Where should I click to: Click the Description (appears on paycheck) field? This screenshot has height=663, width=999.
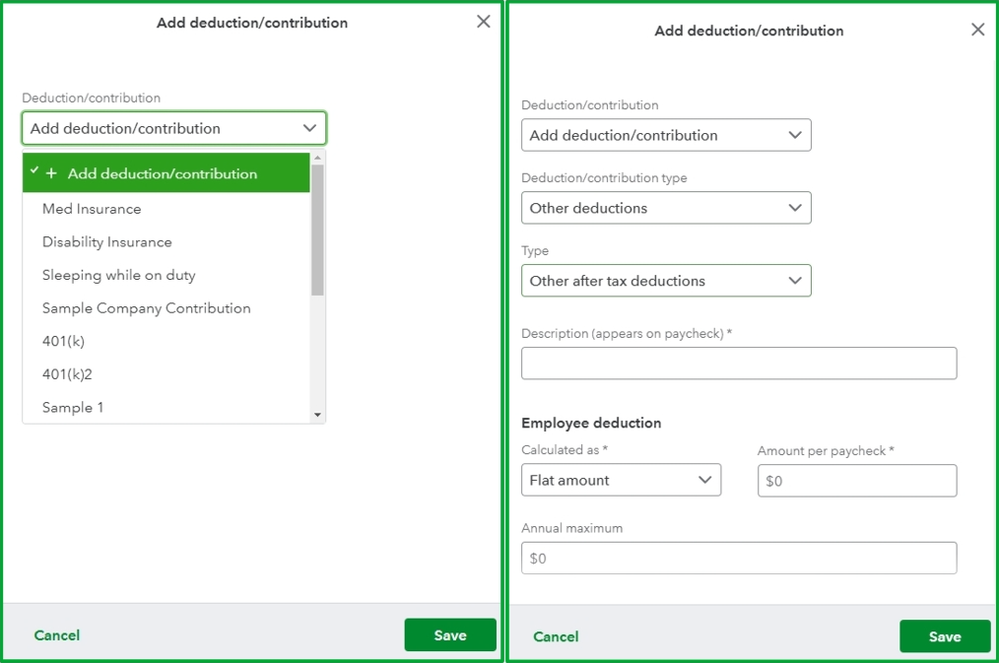[x=739, y=364]
